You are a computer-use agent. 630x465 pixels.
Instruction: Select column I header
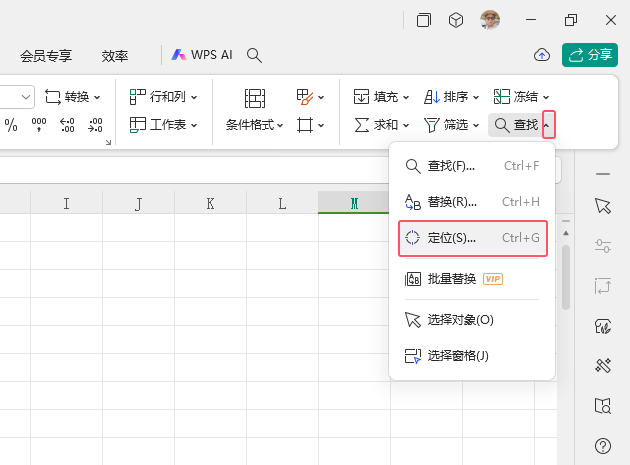pos(66,203)
